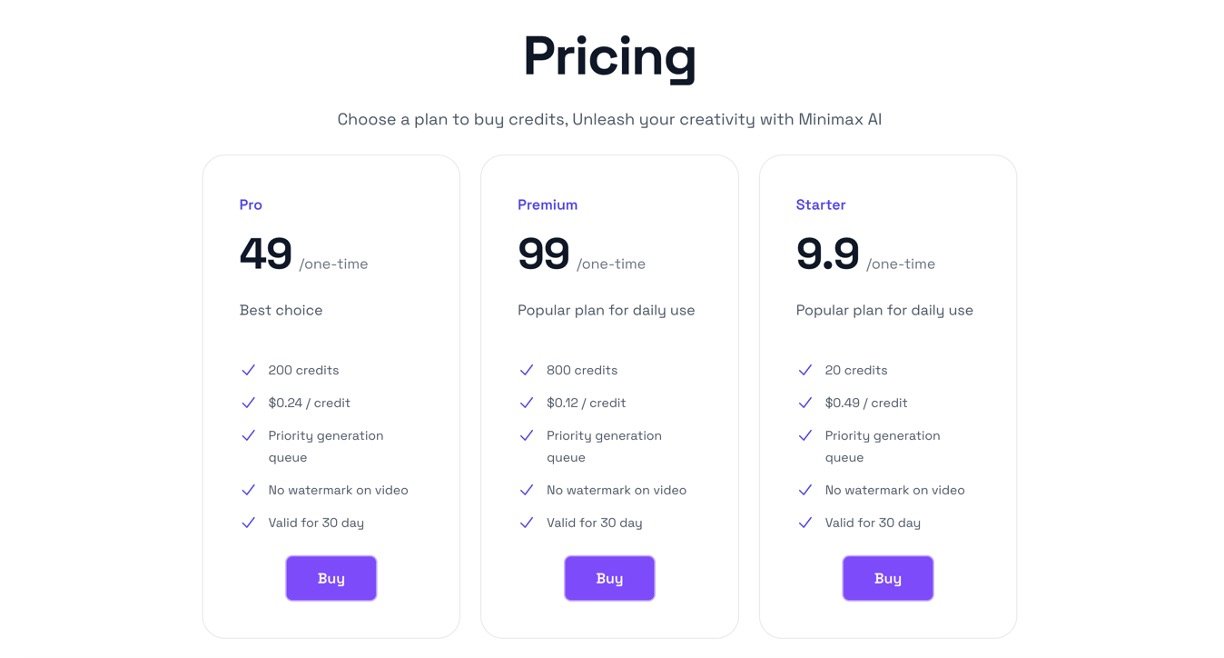Click checkmark next to $0.12 / credit
The height and width of the screenshot is (658, 1224).
pyautogui.click(x=527, y=403)
